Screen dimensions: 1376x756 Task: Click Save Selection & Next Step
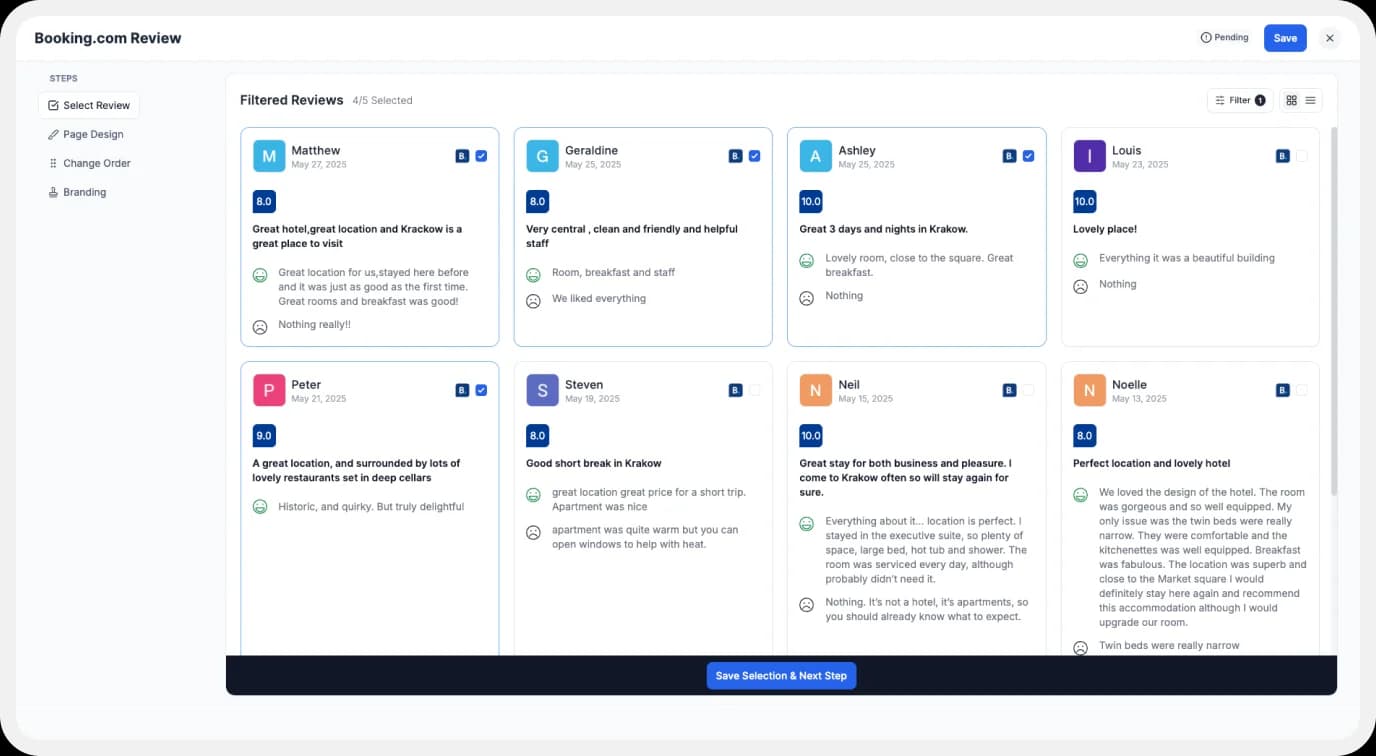coord(781,675)
